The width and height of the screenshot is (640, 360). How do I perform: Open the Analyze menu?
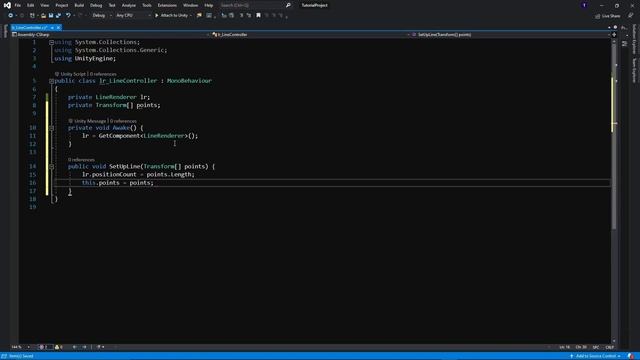[129, 5]
